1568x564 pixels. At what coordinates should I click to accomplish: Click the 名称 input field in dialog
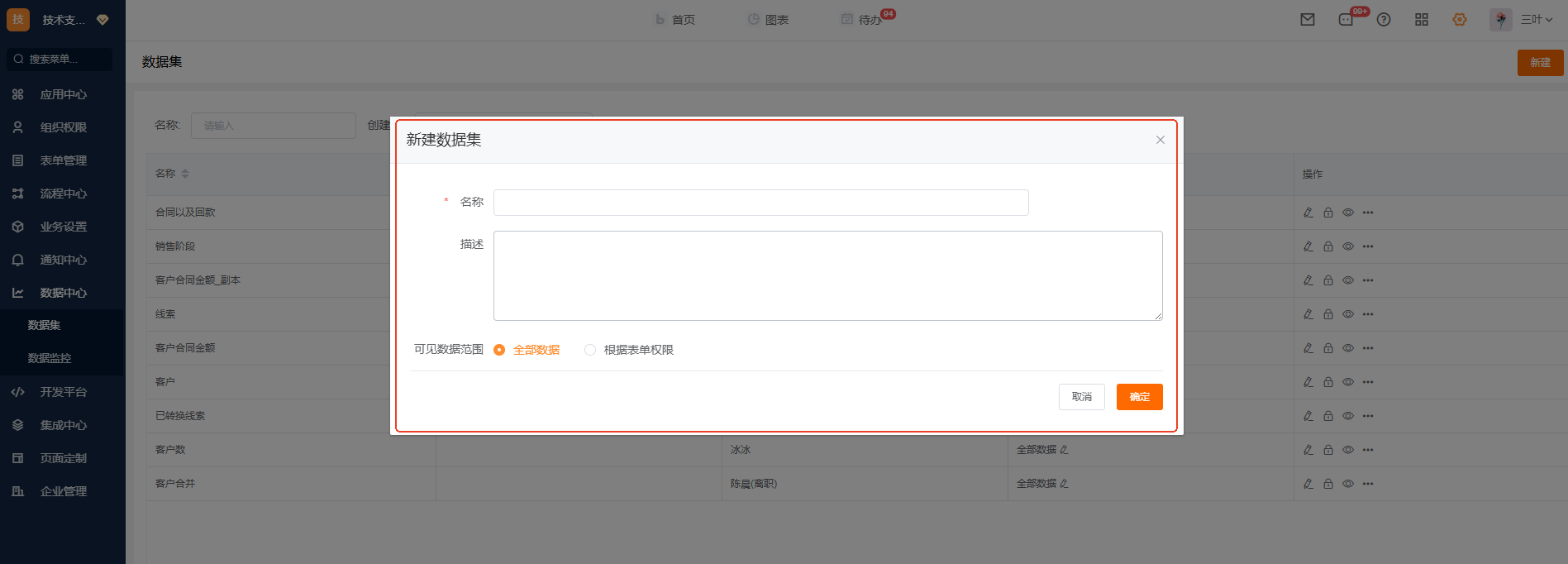click(x=760, y=203)
